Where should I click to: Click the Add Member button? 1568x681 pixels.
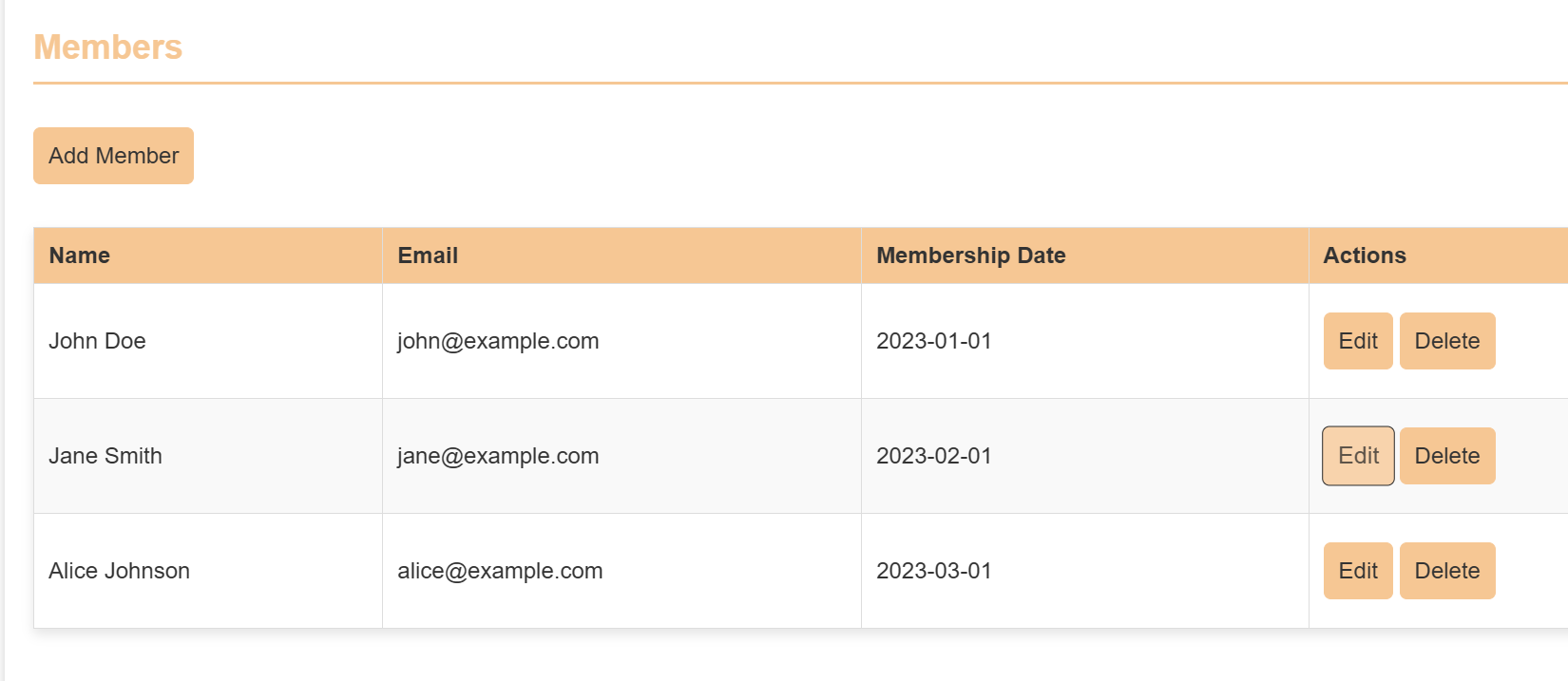pos(113,156)
